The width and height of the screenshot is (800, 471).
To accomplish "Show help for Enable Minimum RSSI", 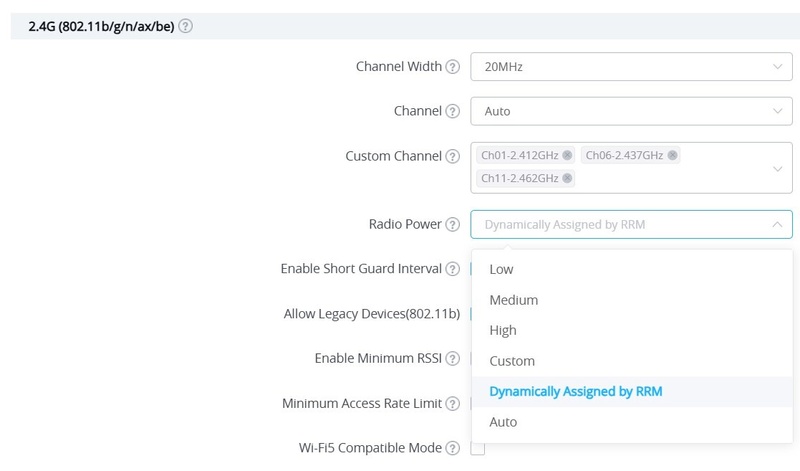I will point(453,359).
